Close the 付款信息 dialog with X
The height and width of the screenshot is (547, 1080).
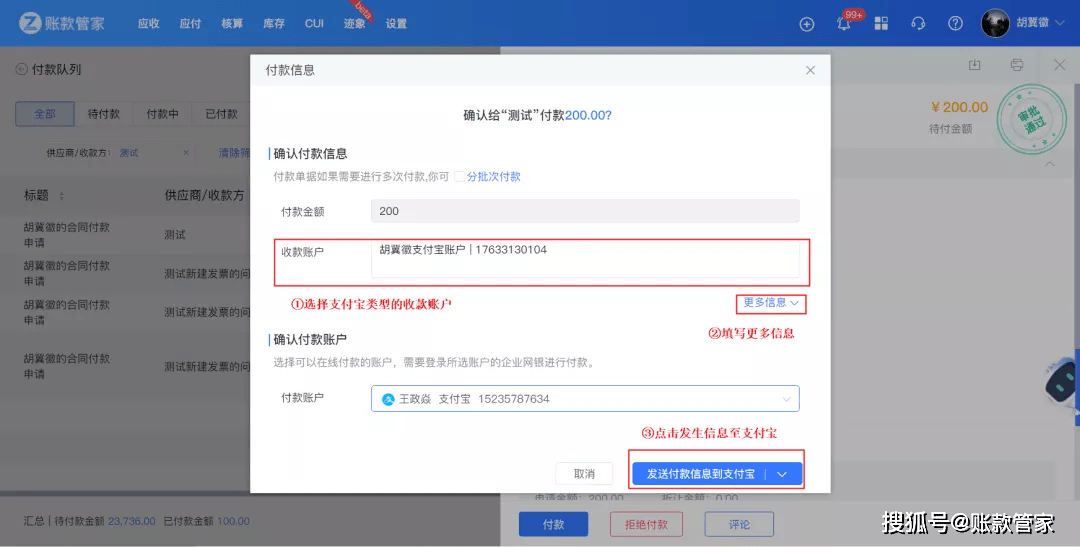pos(811,70)
